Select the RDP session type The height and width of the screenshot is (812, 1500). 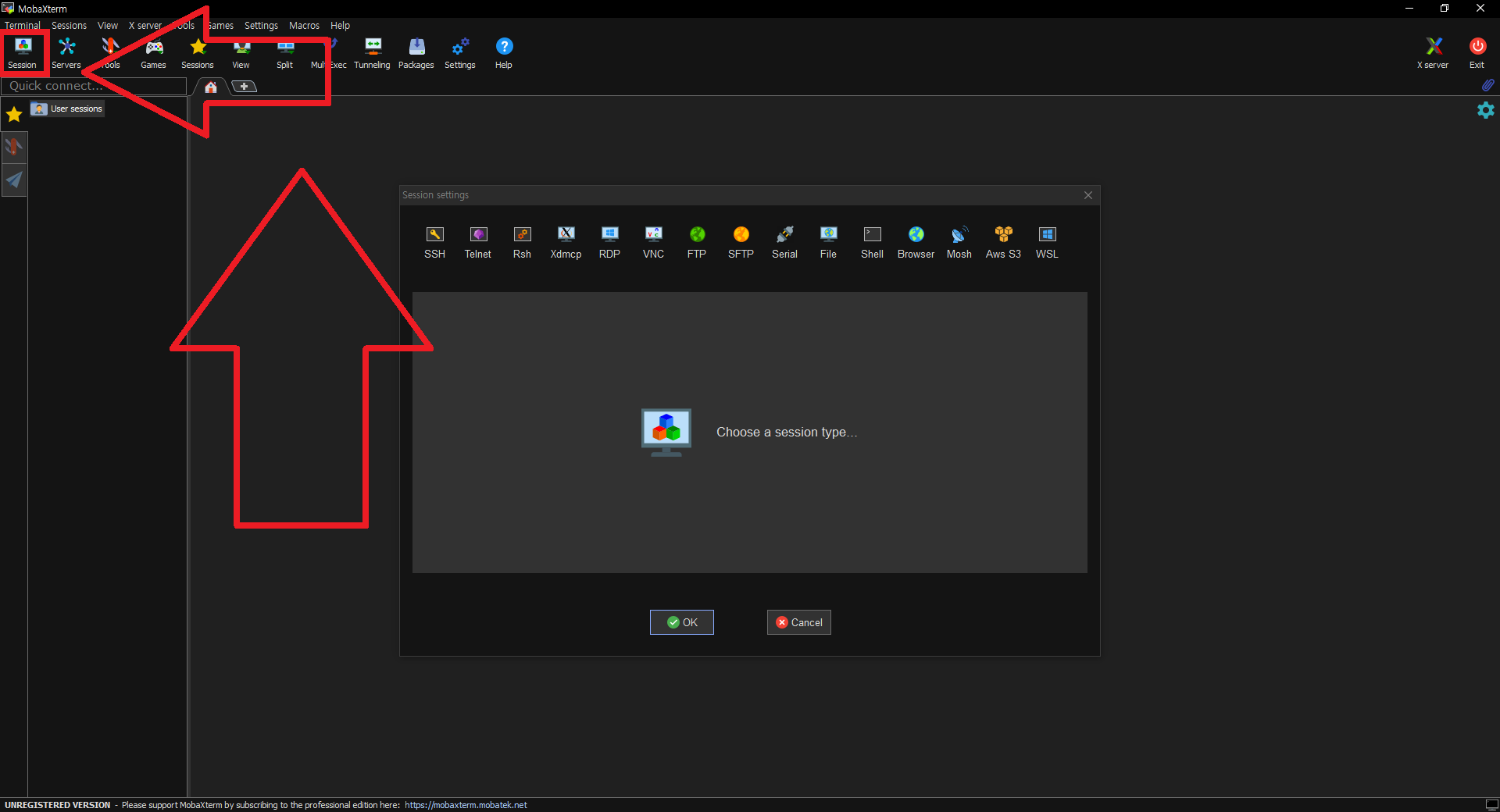tap(609, 243)
